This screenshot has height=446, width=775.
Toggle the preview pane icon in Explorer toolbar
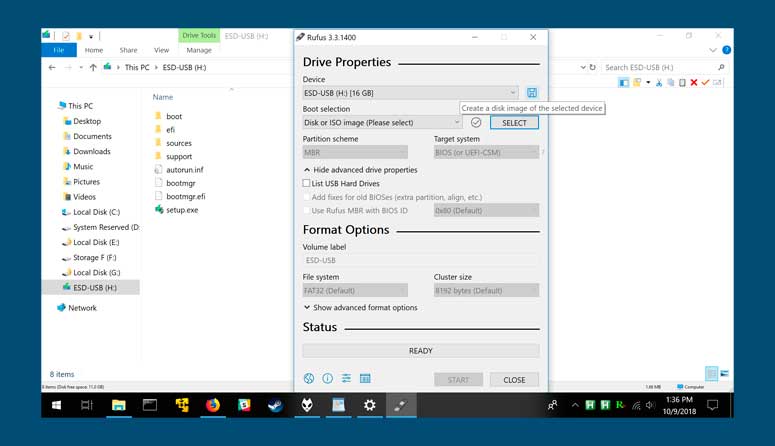[624, 83]
